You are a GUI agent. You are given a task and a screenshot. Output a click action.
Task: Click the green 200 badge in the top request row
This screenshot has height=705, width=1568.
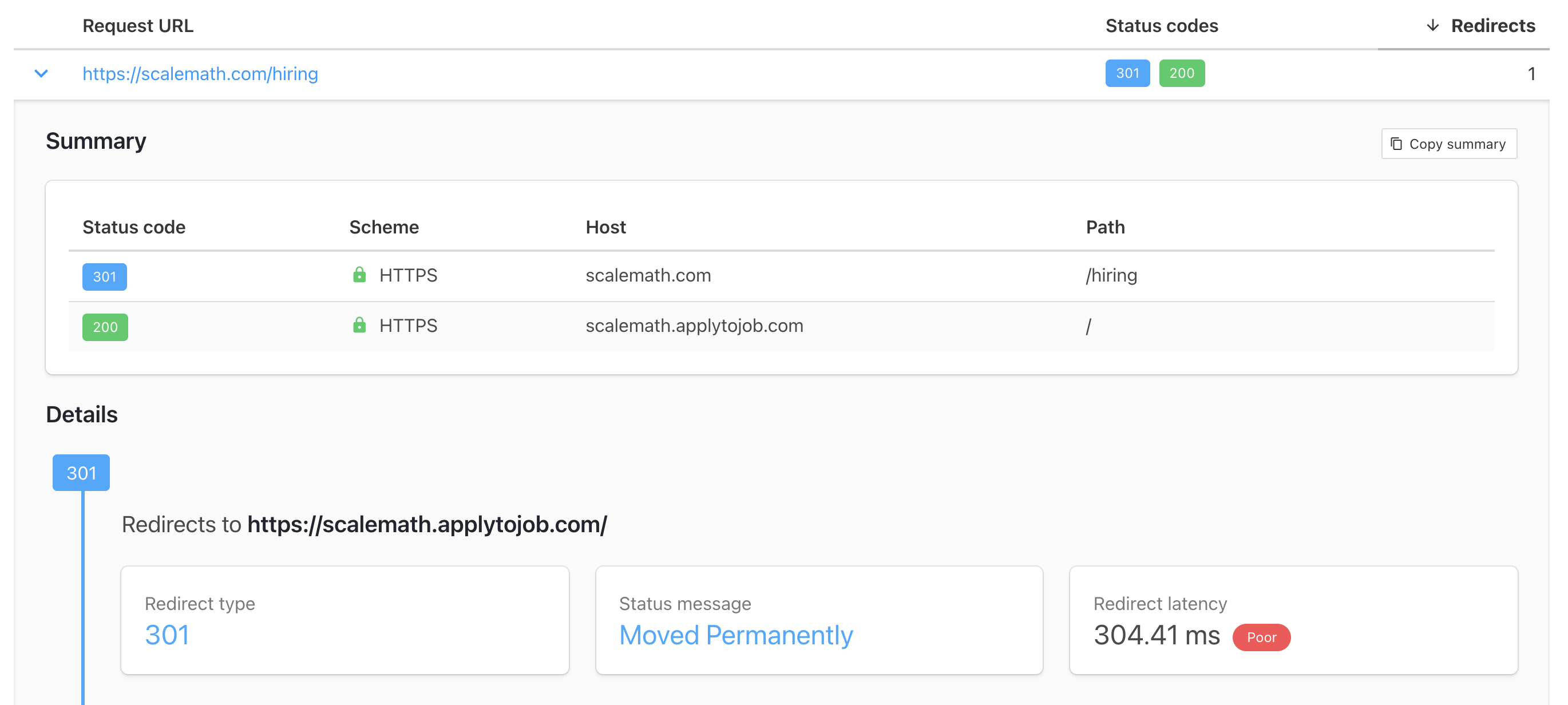1182,73
